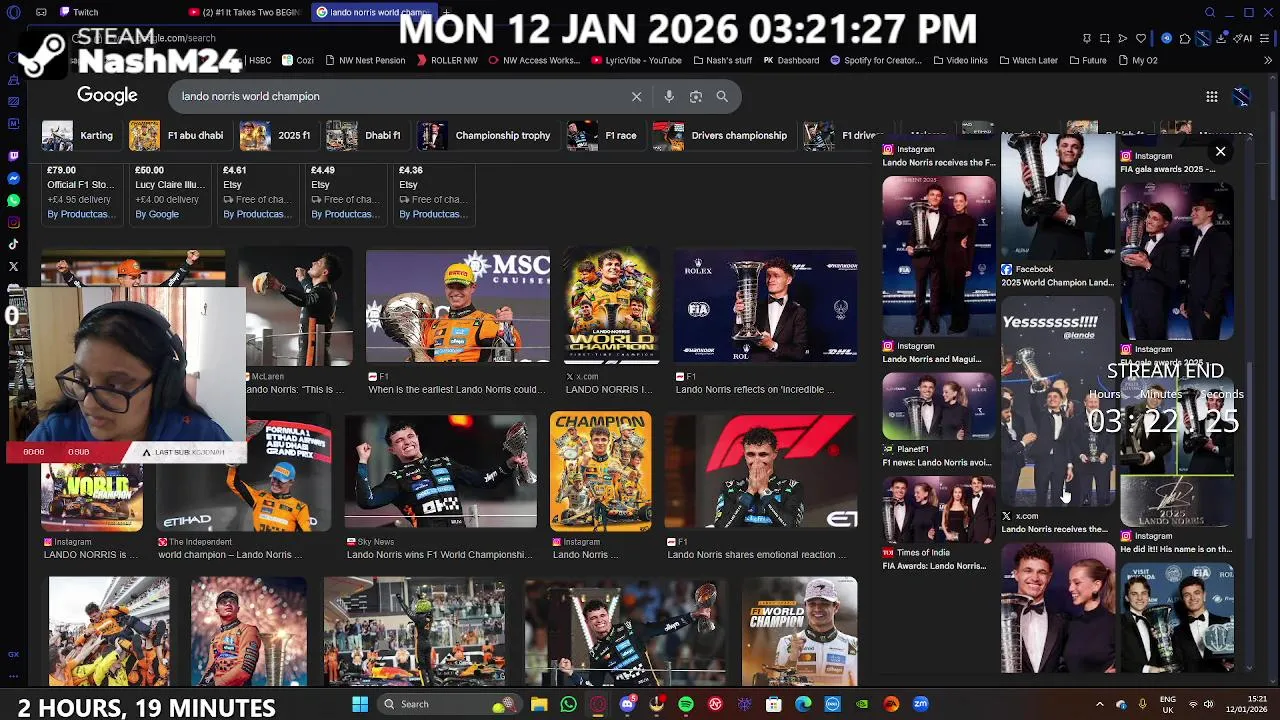Click the Windows taskbar search box

451,704
